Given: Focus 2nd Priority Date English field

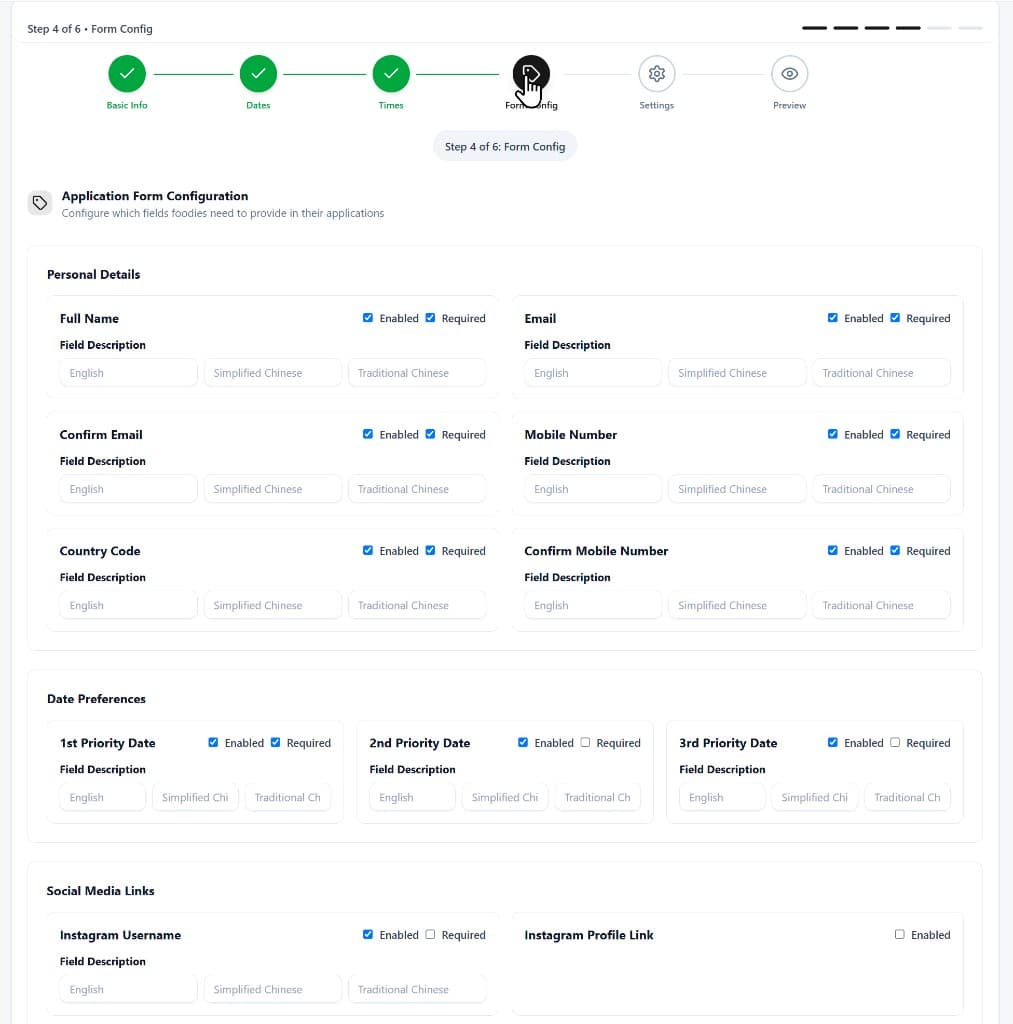Looking at the screenshot, I should (x=412, y=797).
